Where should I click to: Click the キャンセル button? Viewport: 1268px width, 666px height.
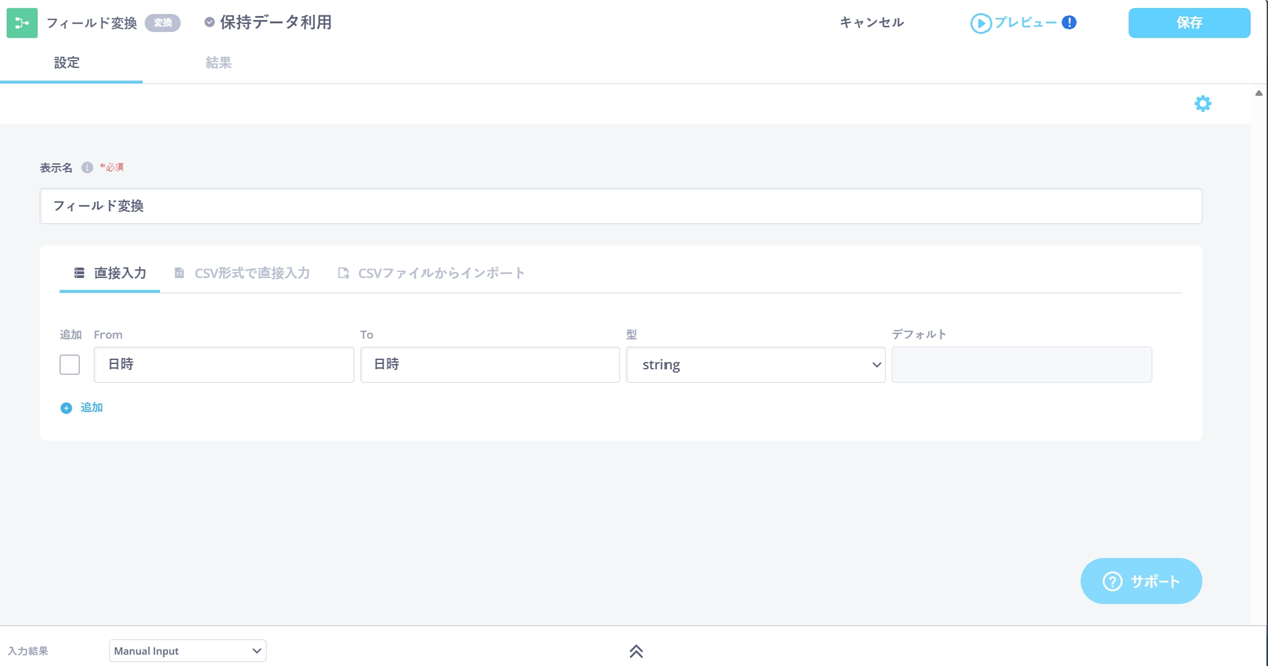click(871, 22)
